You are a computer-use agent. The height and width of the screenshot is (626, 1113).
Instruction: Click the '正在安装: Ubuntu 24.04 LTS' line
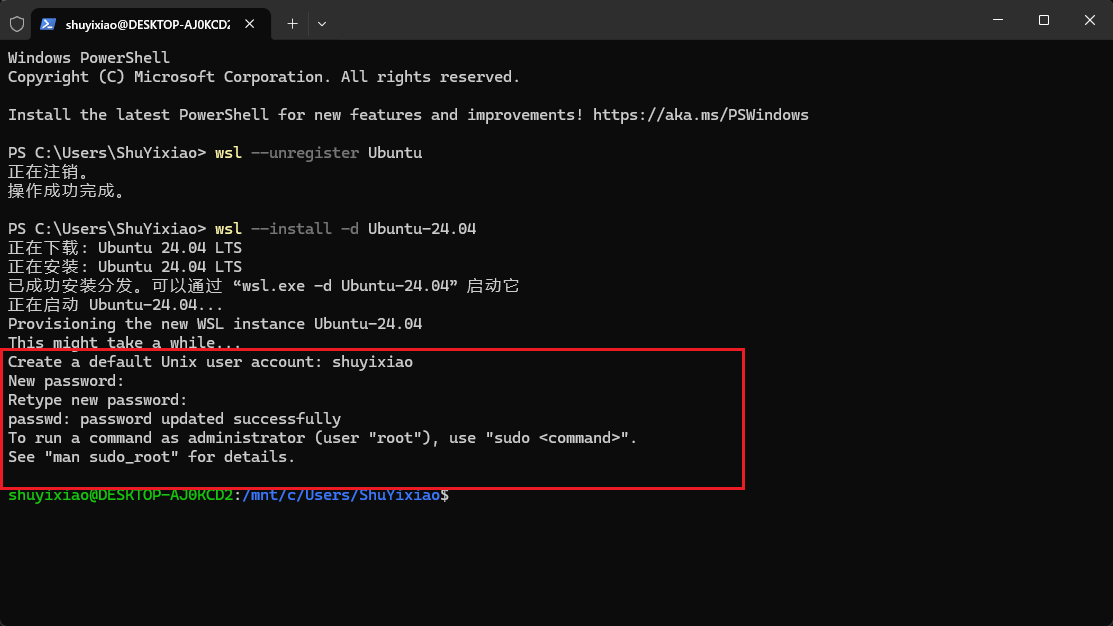(x=125, y=267)
